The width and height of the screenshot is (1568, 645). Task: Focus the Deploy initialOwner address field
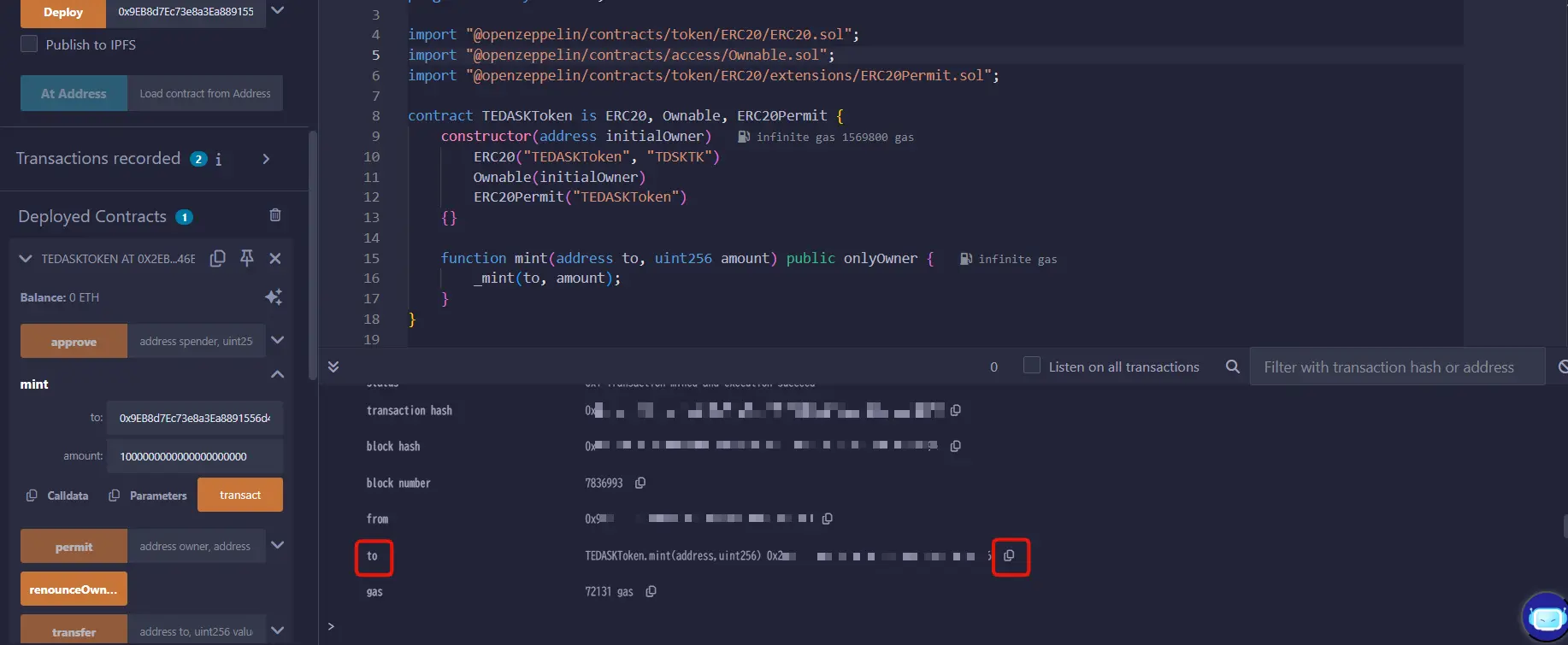[186, 12]
